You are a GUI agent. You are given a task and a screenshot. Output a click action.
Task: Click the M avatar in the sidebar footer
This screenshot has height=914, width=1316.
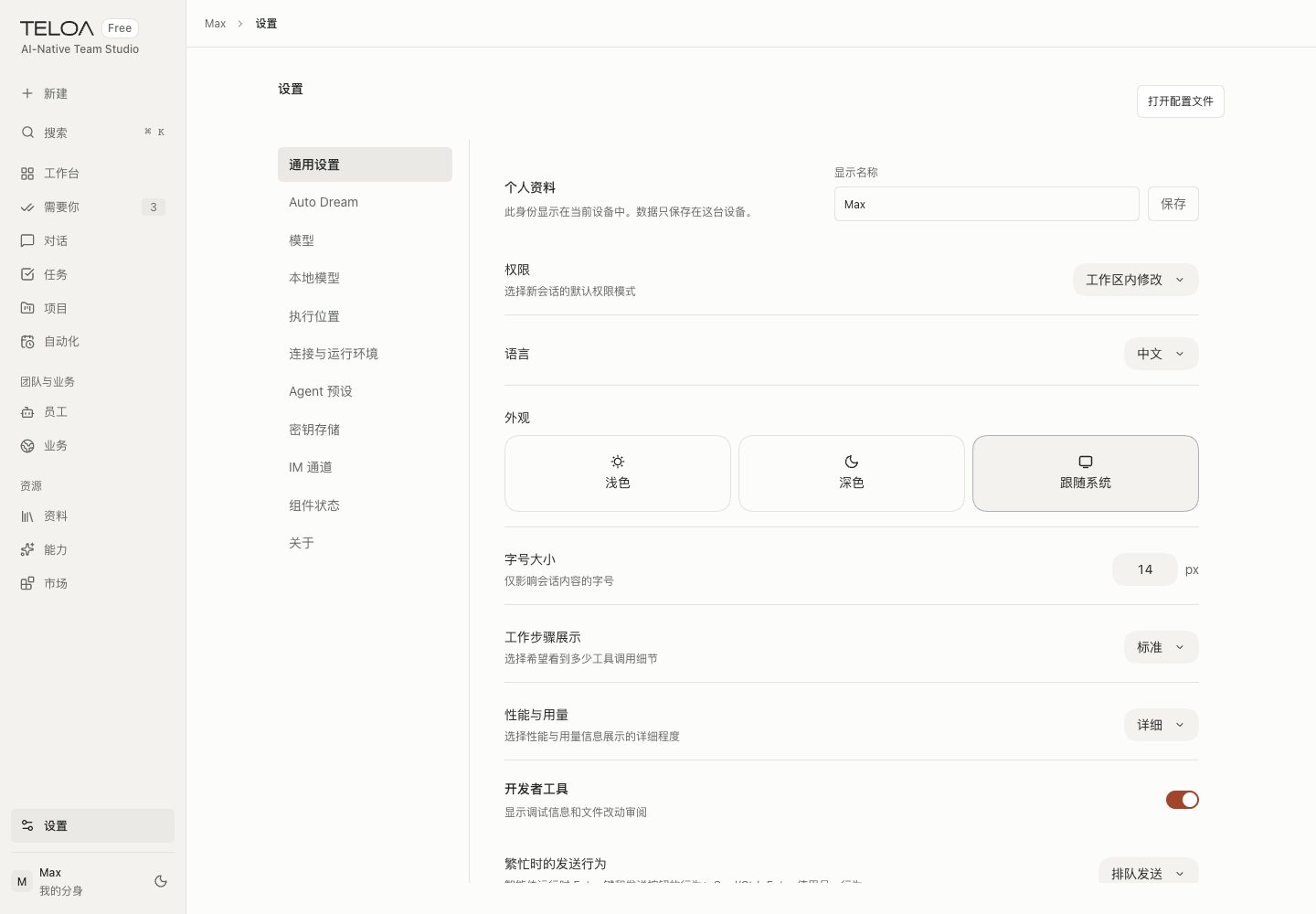coord(22,882)
